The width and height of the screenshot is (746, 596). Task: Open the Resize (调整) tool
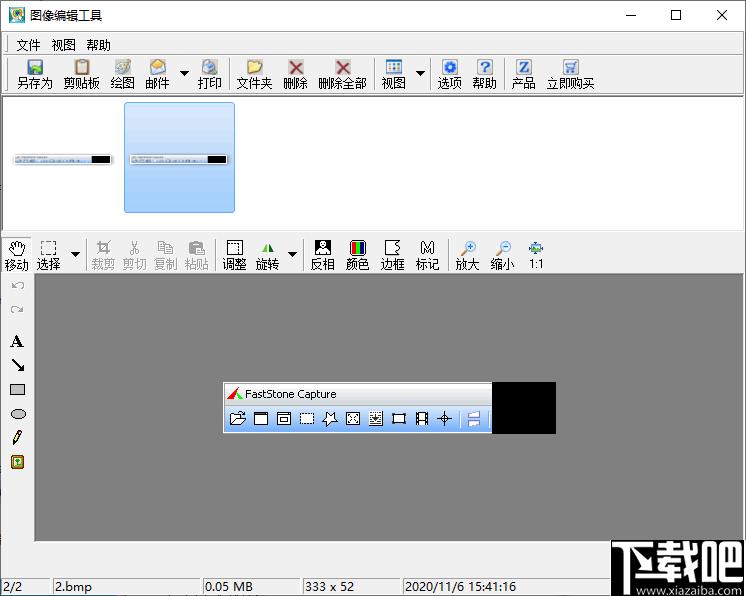[234, 256]
